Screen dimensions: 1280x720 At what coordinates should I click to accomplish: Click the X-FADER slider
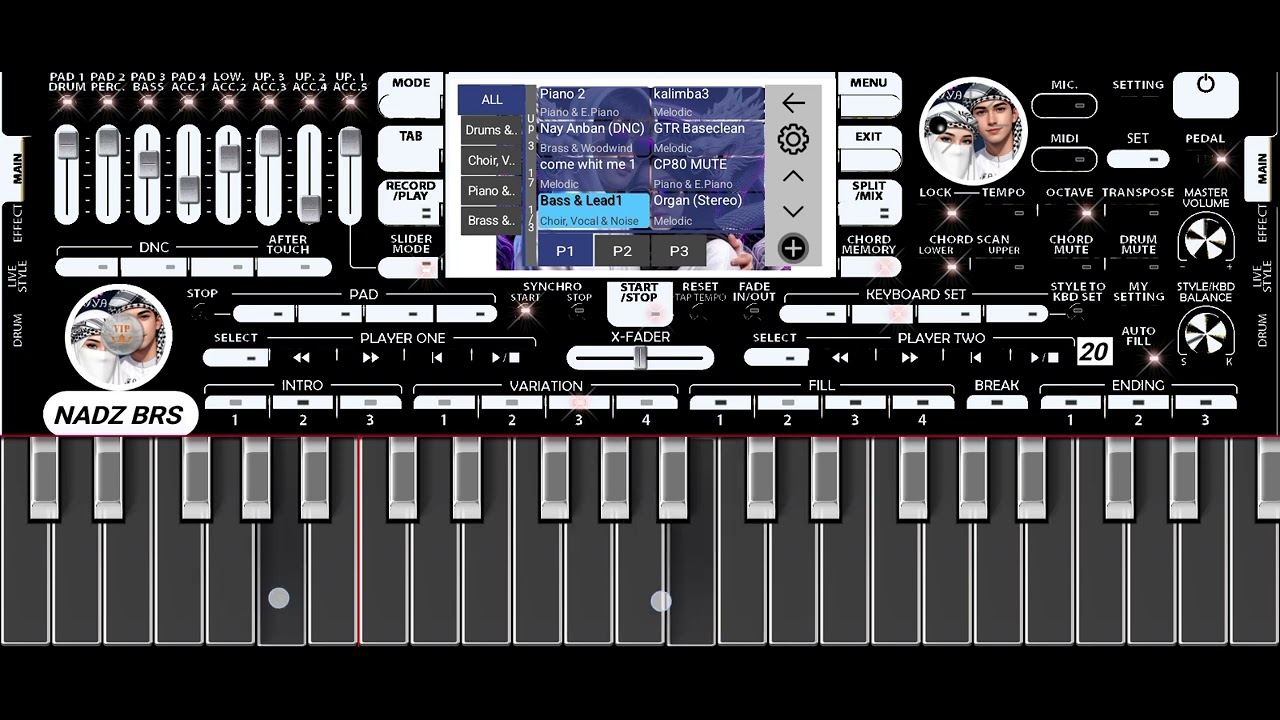click(x=640, y=358)
